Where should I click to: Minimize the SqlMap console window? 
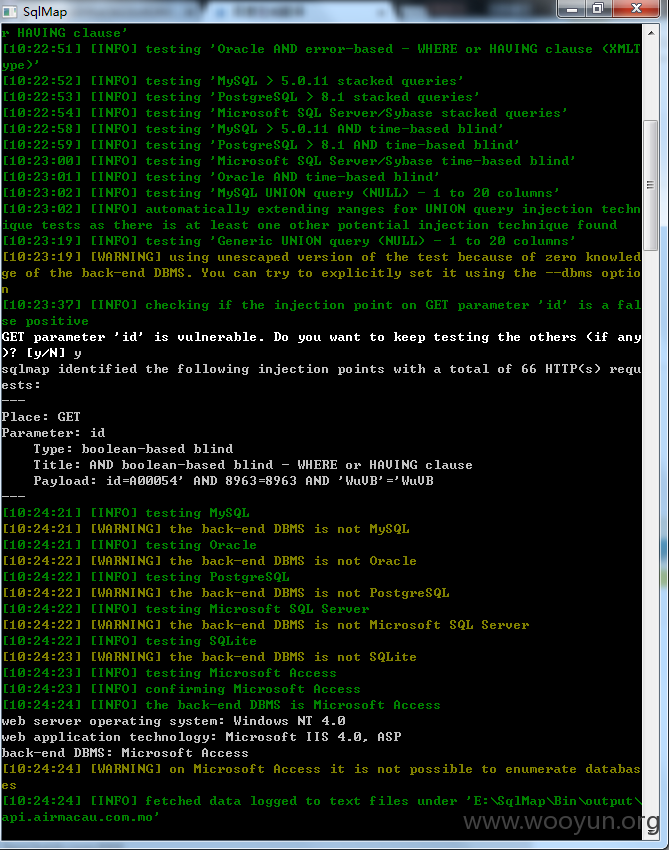click(x=571, y=9)
